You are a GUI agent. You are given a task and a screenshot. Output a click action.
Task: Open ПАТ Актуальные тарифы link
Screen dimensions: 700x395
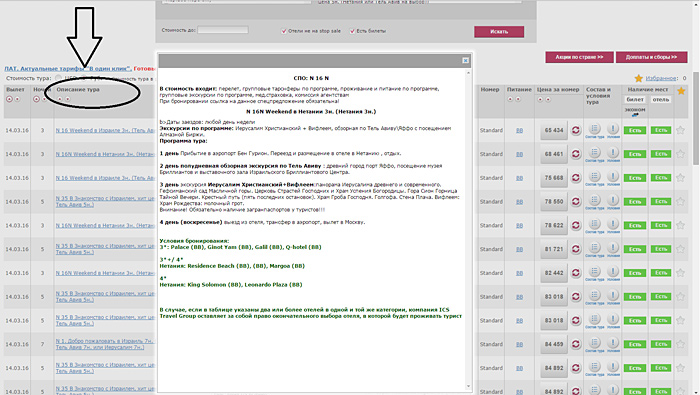click(68, 69)
